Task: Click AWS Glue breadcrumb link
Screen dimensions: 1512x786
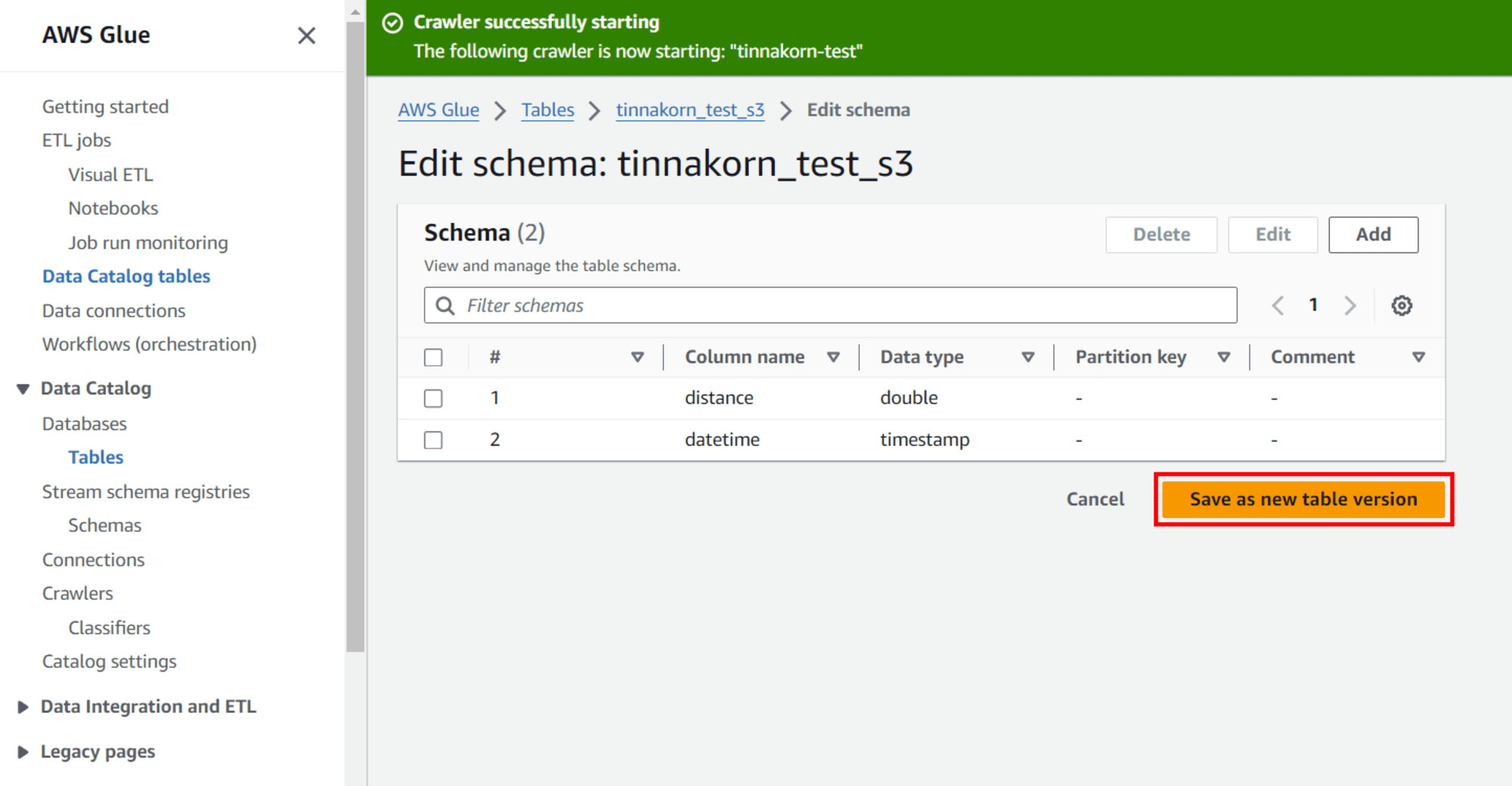Action: tap(438, 110)
